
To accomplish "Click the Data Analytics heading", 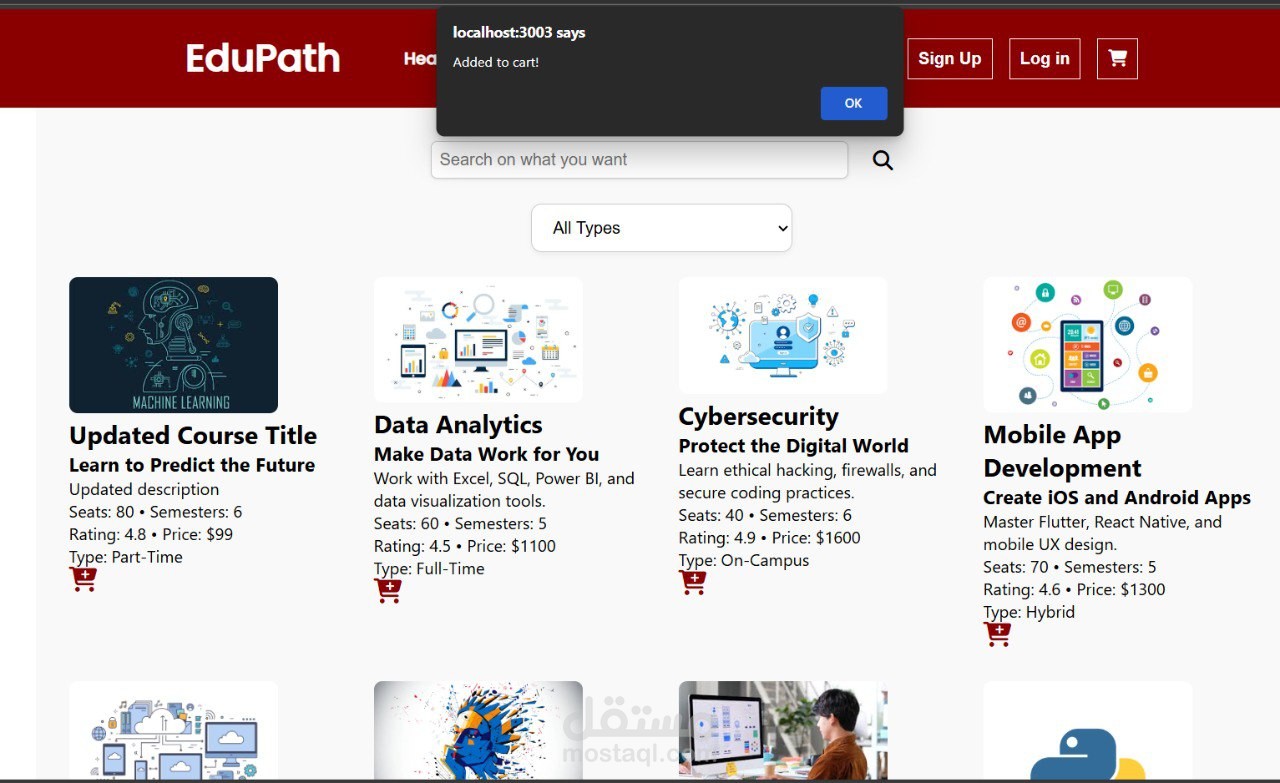I will pyautogui.click(x=458, y=425).
